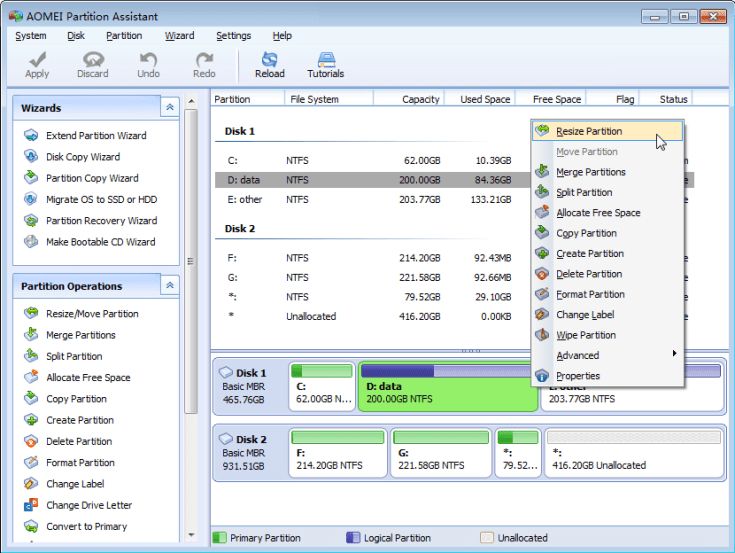Choose Resize Partition in context menu
Viewport: 735px width, 553px height.
608,131
